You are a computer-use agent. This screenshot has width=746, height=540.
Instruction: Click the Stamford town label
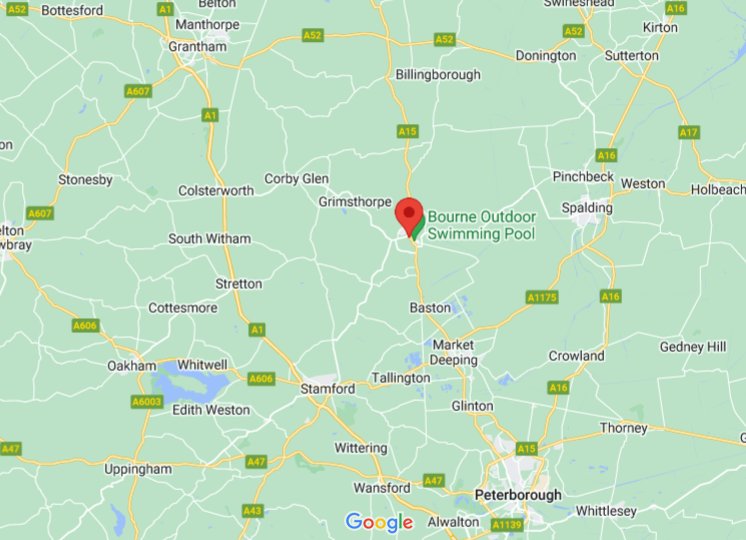click(x=327, y=389)
